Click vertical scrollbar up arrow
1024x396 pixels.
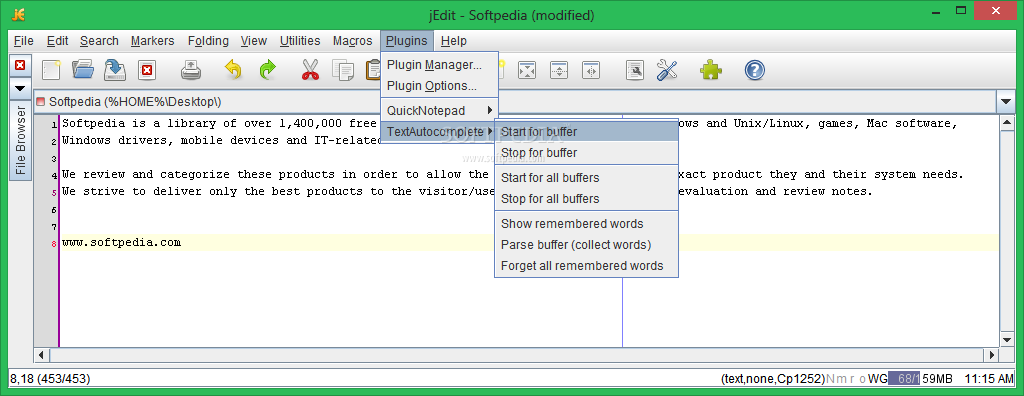coord(1008,122)
